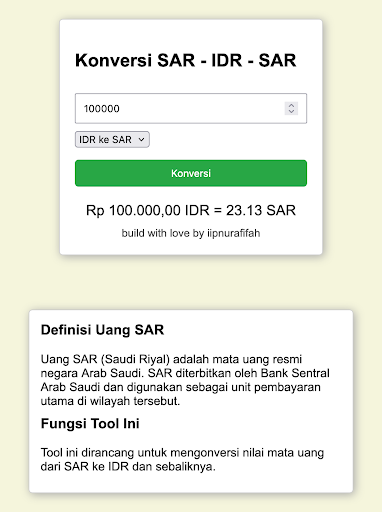The height and width of the screenshot is (512, 382).
Task: Click the number 100000 inside the input
Action: point(101,109)
